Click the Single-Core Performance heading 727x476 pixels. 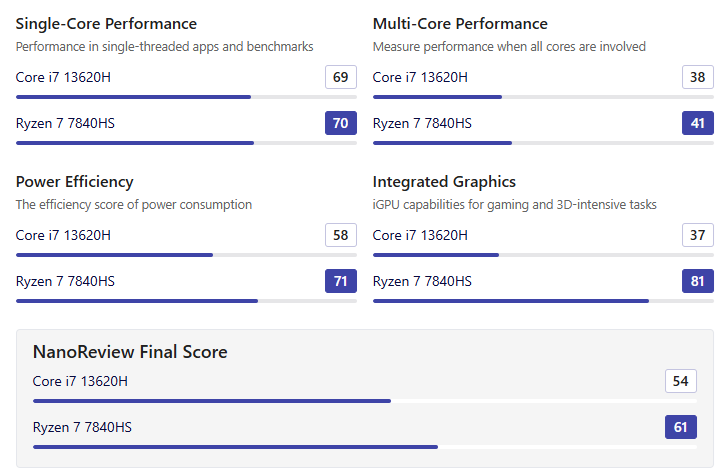(106, 24)
